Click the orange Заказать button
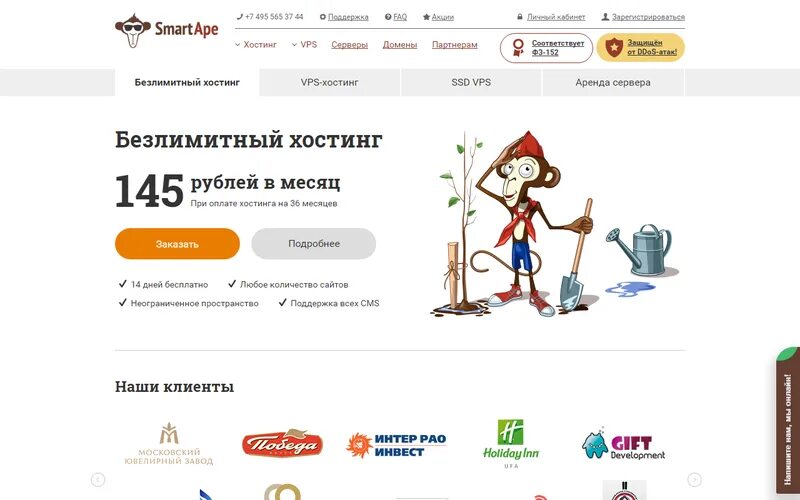 point(177,244)
